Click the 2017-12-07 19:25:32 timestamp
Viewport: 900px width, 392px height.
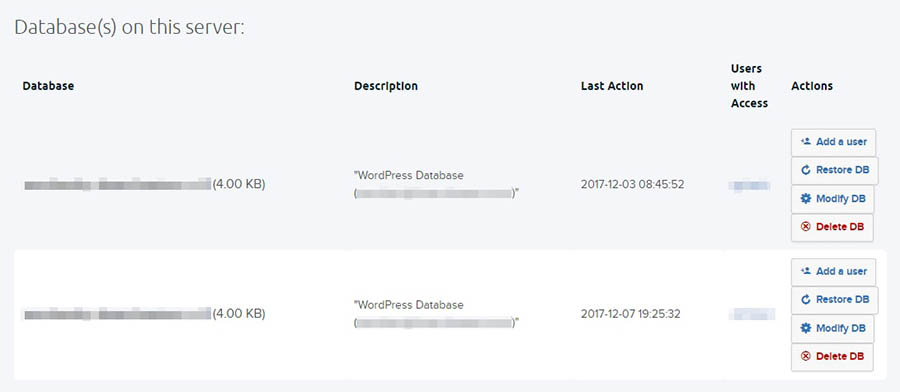click(630, 314)
